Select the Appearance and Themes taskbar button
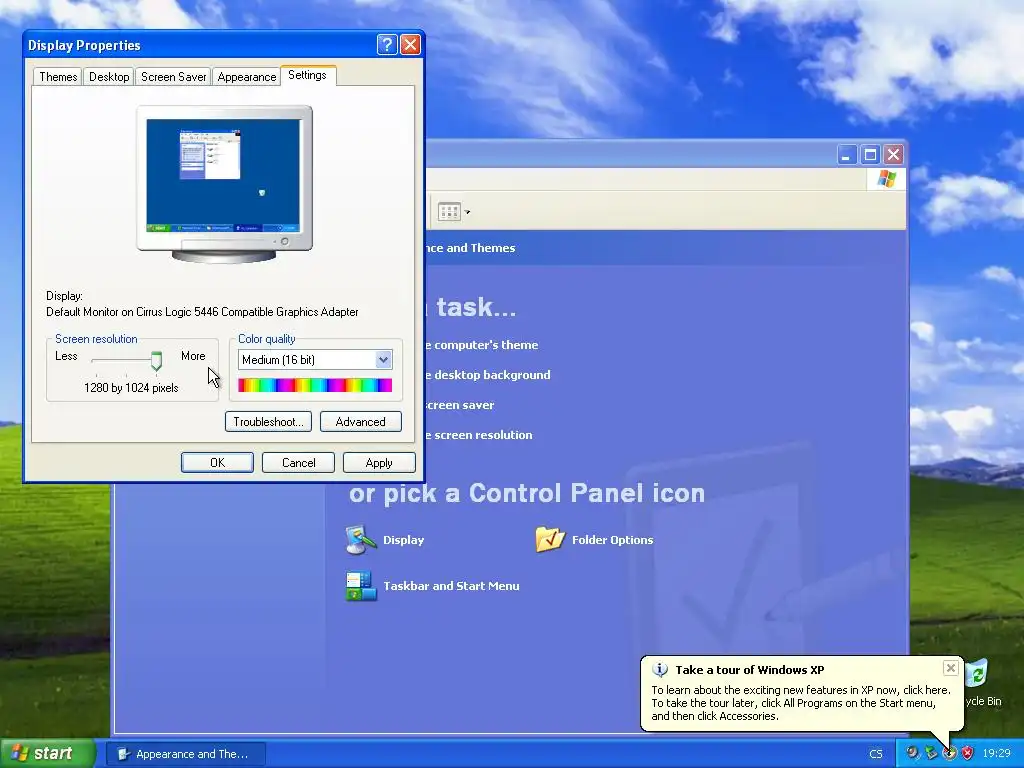Screen dimensions: 1024x768 185,754
